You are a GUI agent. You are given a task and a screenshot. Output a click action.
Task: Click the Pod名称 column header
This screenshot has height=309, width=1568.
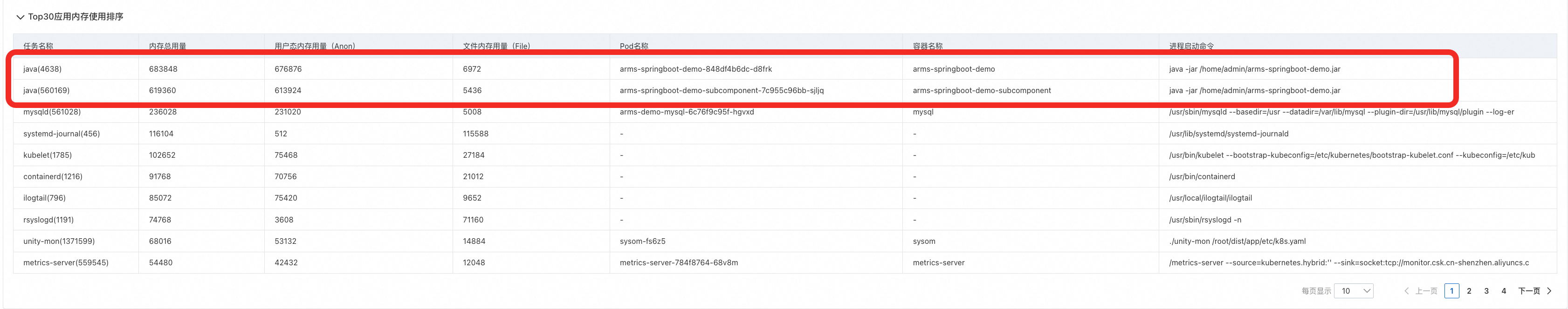633,46
